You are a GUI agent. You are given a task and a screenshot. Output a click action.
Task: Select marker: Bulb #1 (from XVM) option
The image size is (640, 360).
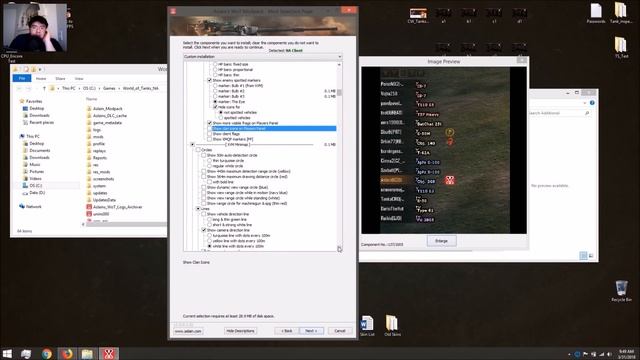click(215, 86)
